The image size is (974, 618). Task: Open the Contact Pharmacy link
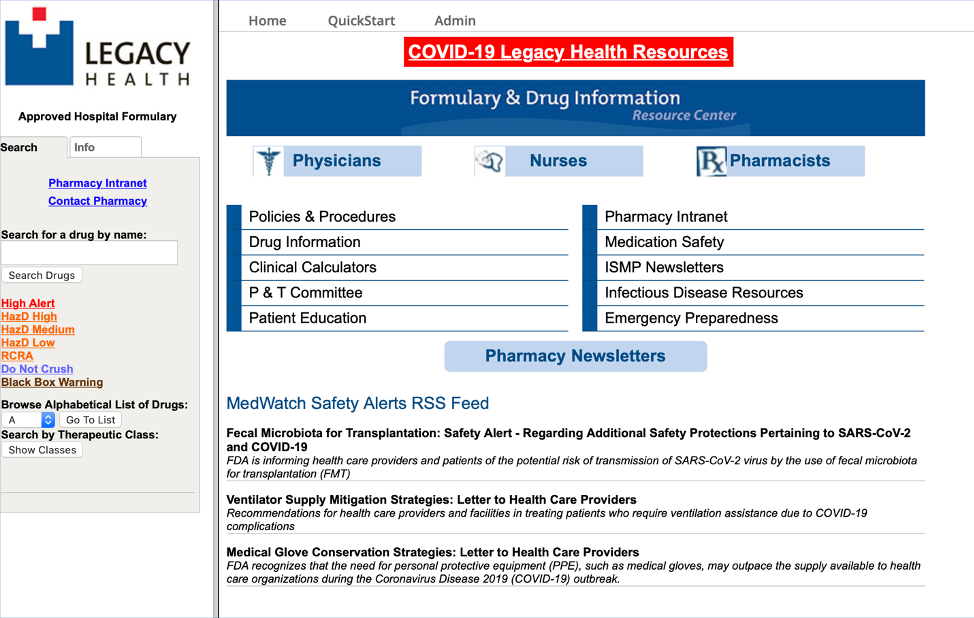pos(98,201)
